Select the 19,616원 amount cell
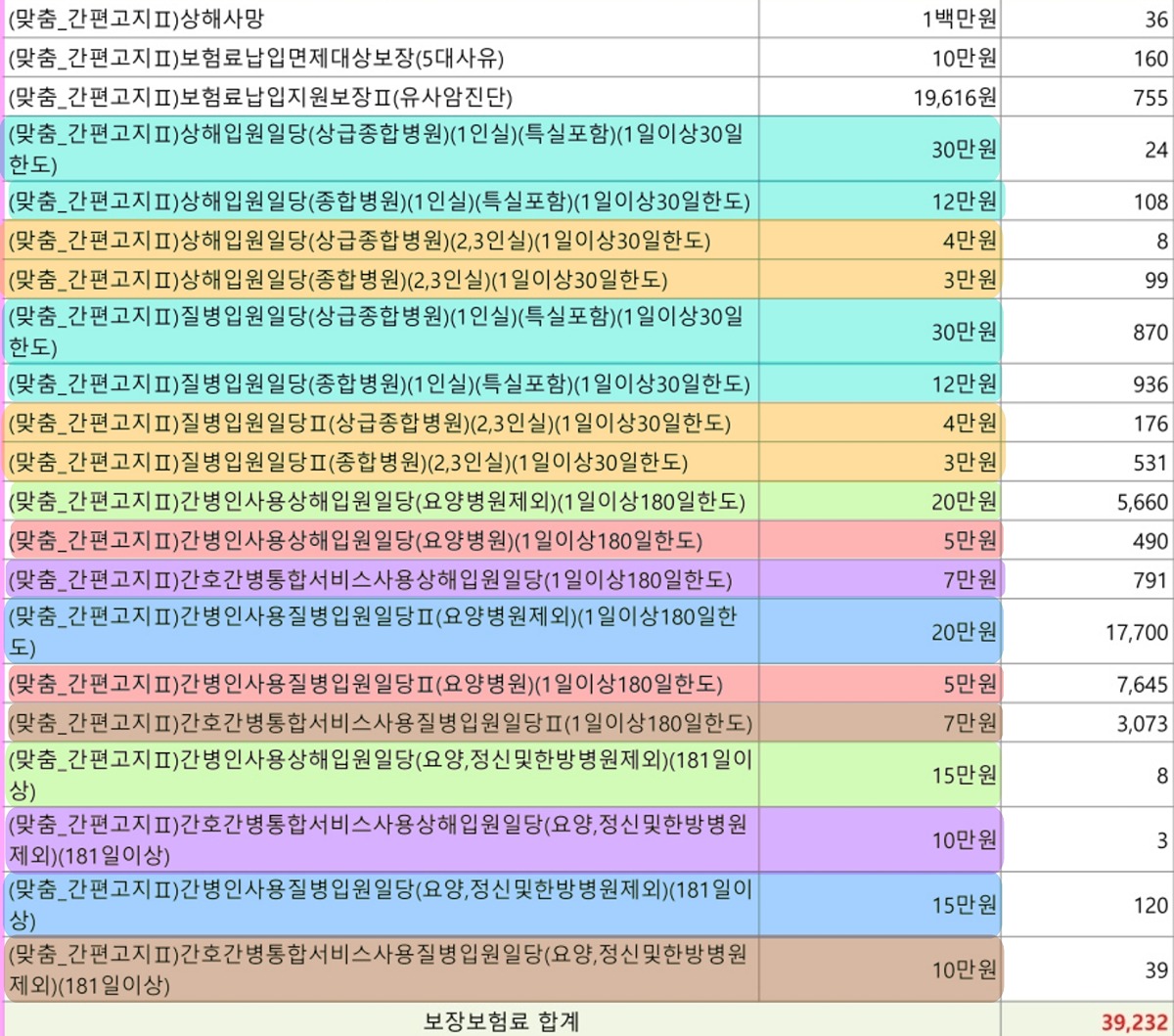 tap(950, 98)
